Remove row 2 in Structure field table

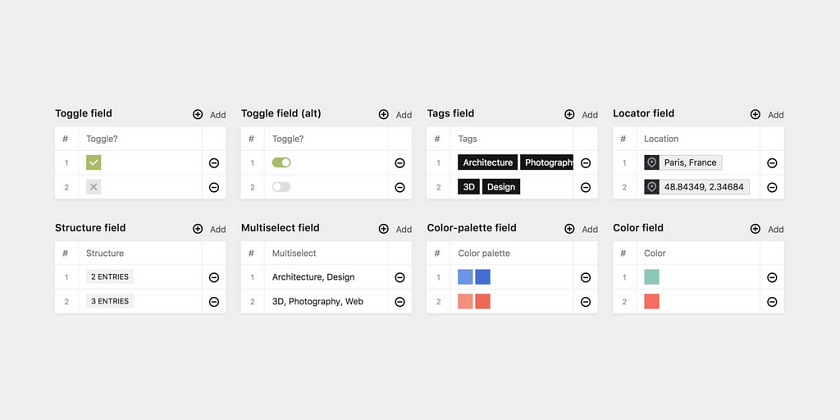pos(214,302)
